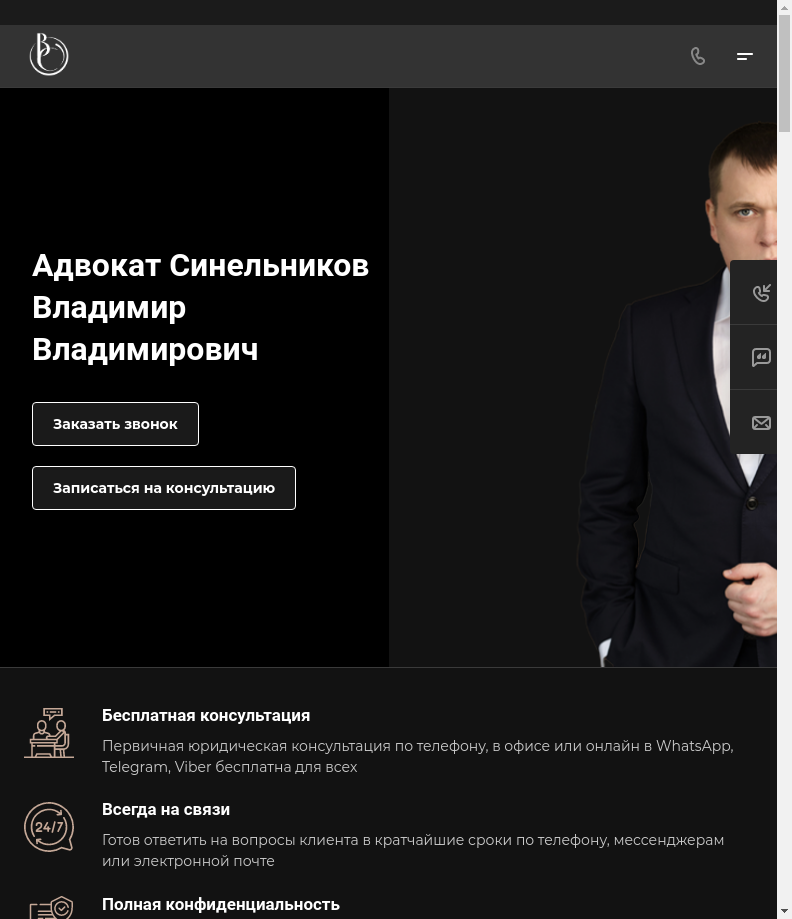This screenshot has height=919, width=792.
Task: Click the scrollbar down arrow
Action: (784, 912)
